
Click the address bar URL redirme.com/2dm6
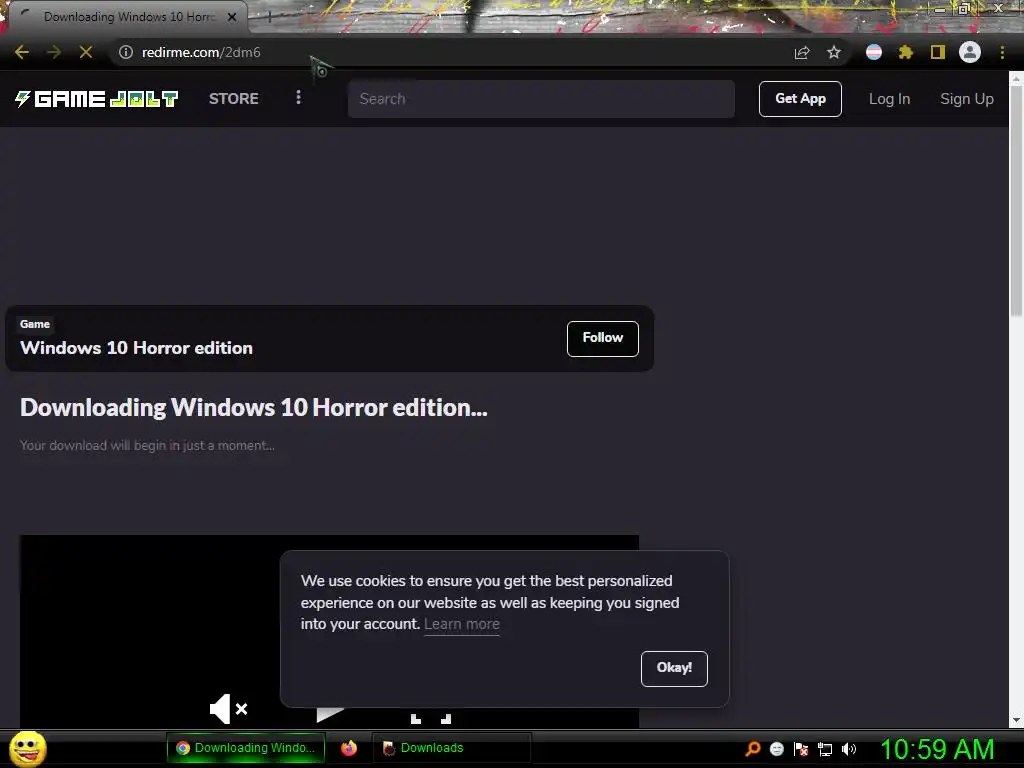click(201, 52)
